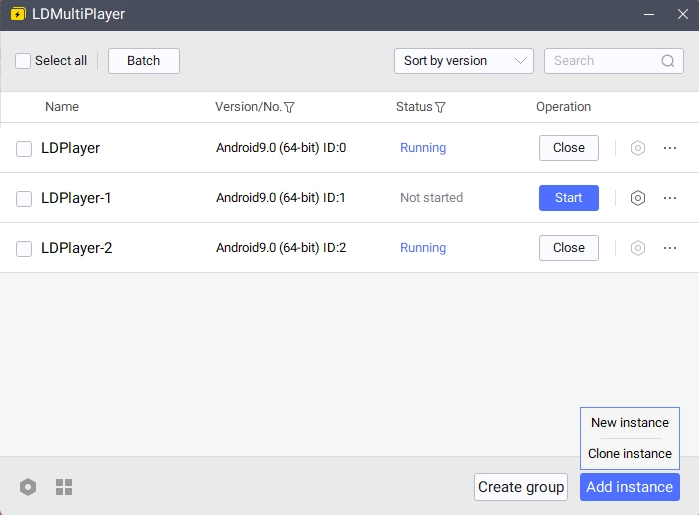Click the Operation column header
The height and width of the screenshot is (515, 699).
(x=563, y=107)
